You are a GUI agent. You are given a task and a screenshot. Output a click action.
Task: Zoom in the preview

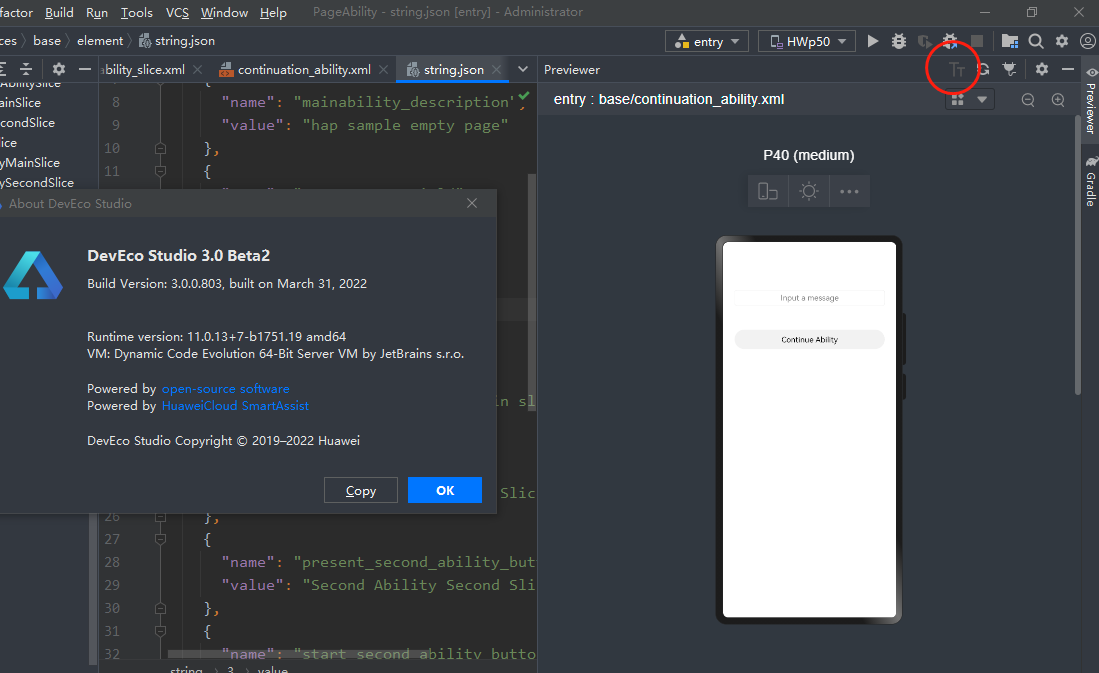1058,100
